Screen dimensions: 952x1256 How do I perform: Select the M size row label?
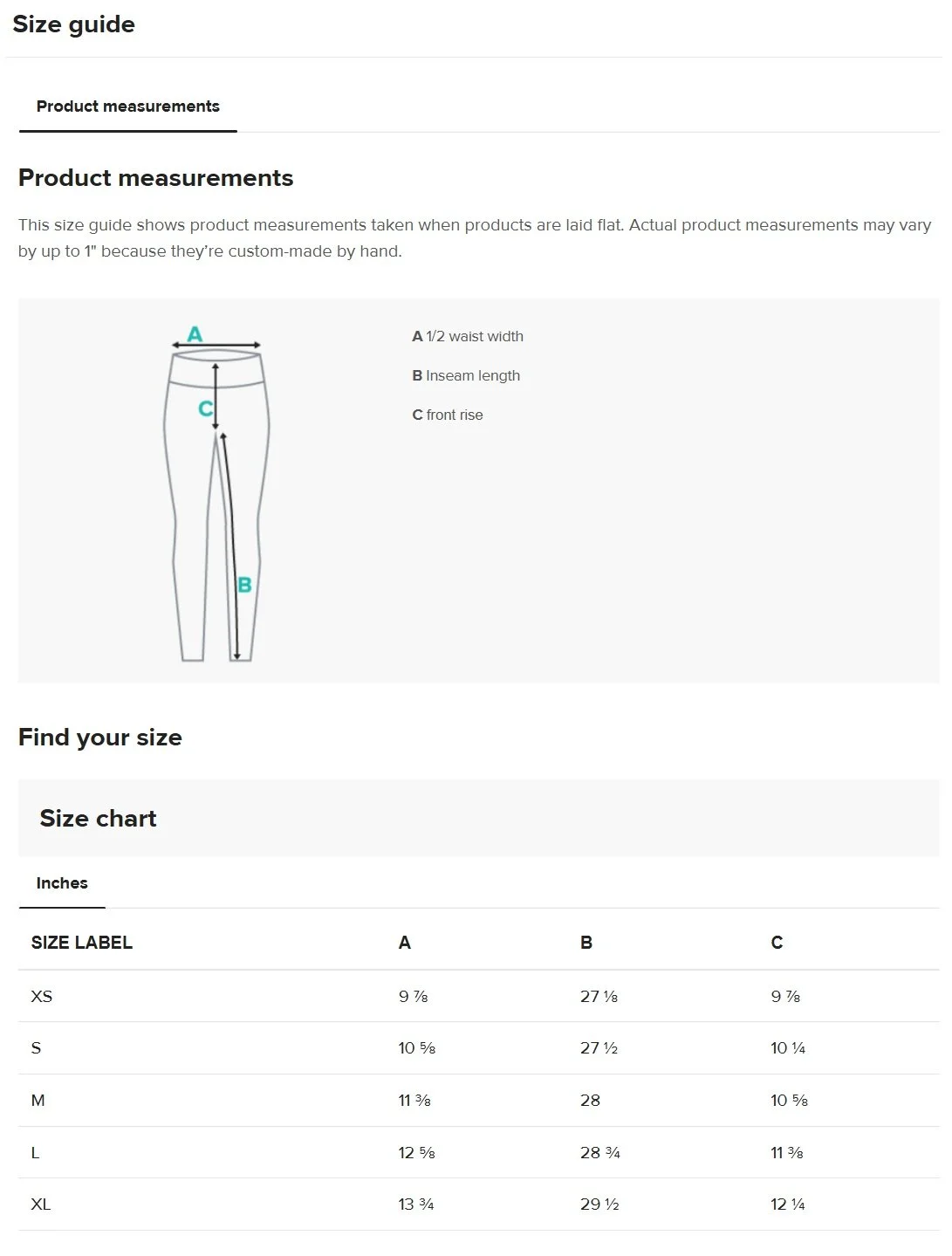(38, 1101)
